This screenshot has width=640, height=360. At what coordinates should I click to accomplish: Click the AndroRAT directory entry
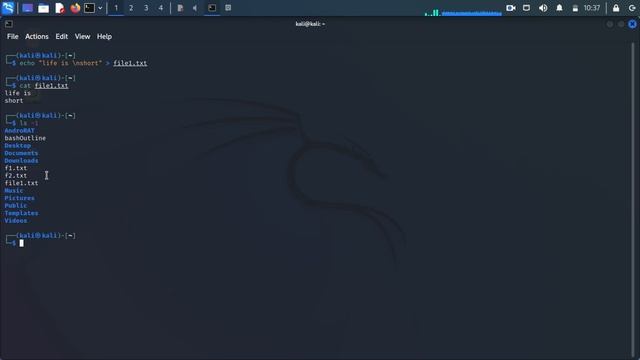(x=20, y=131)
